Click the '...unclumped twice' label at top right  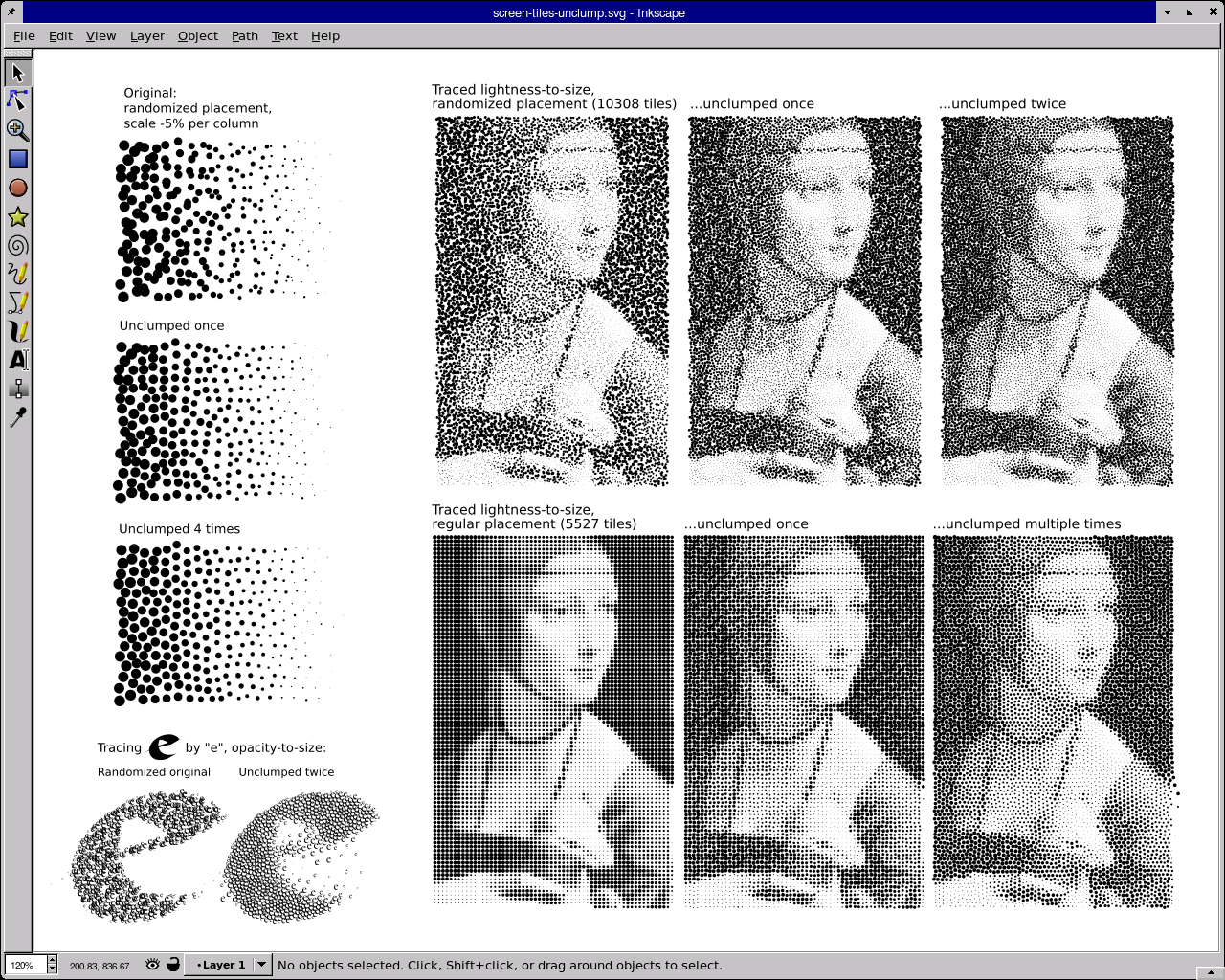pyautogui.click(x=1002, y=103)
